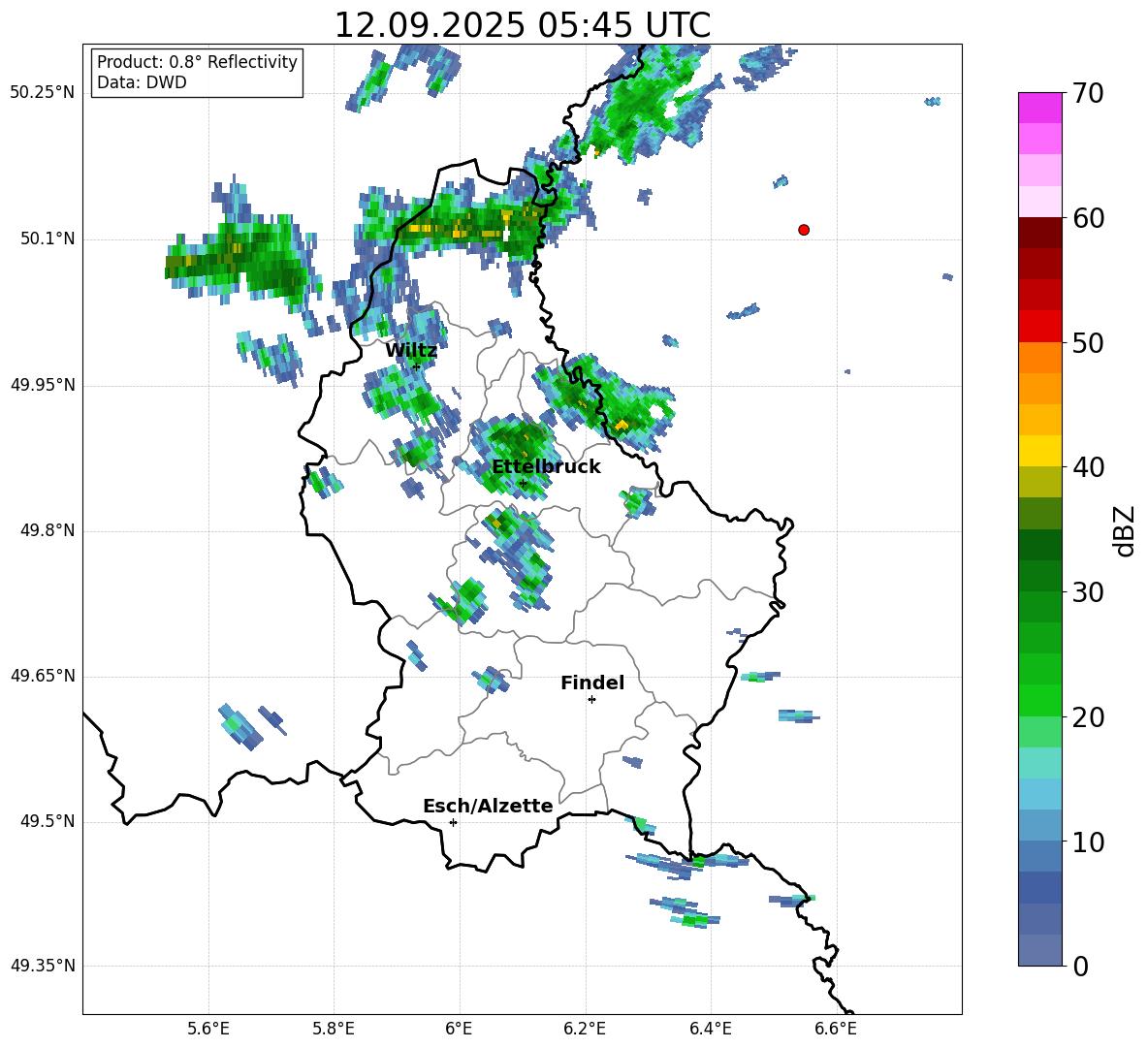Screen dimensions: 1148x1048
Task: Click the Product: 0.8° Reflectivity text
Action: pyautogui.click(x=197, y=62)
